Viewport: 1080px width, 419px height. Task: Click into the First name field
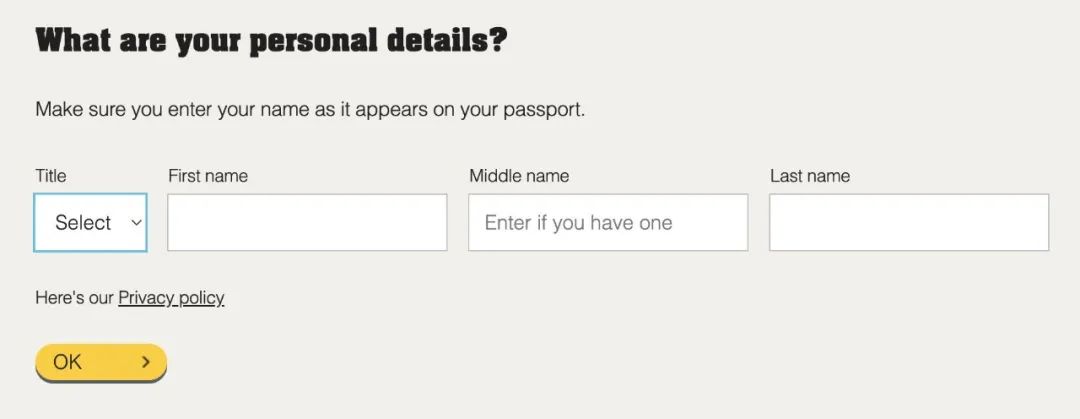click(x=307, y=223)
